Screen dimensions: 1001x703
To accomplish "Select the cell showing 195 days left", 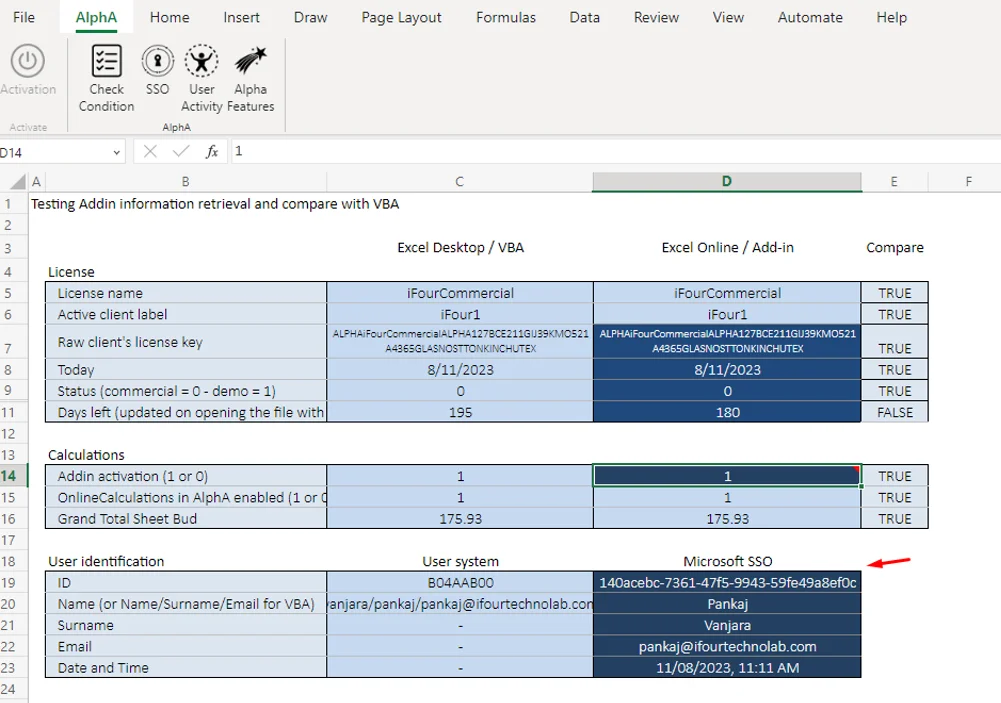I will (460, 412).
